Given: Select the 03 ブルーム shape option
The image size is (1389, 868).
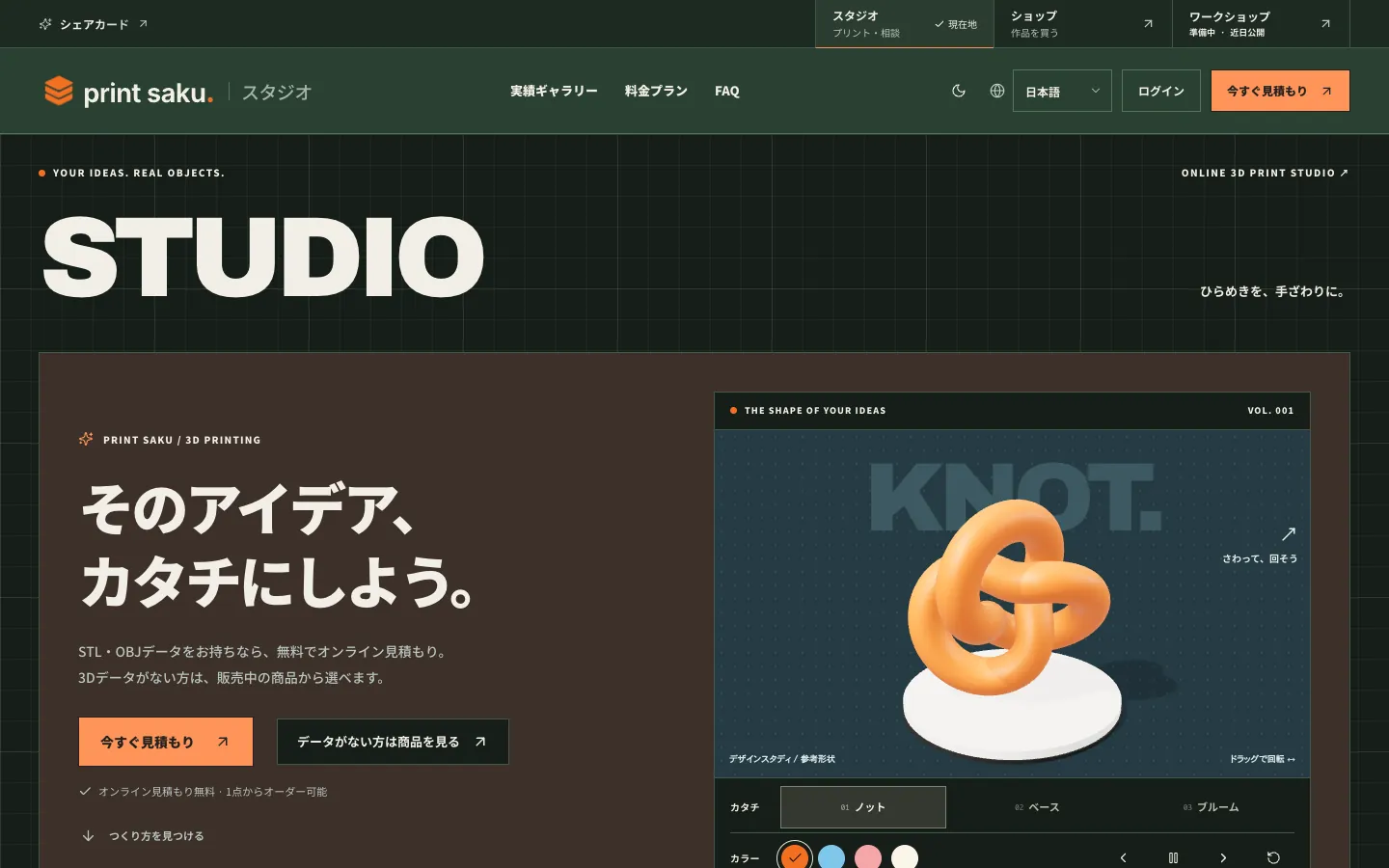Looking at the screenshot, I should coord(1211,807).
